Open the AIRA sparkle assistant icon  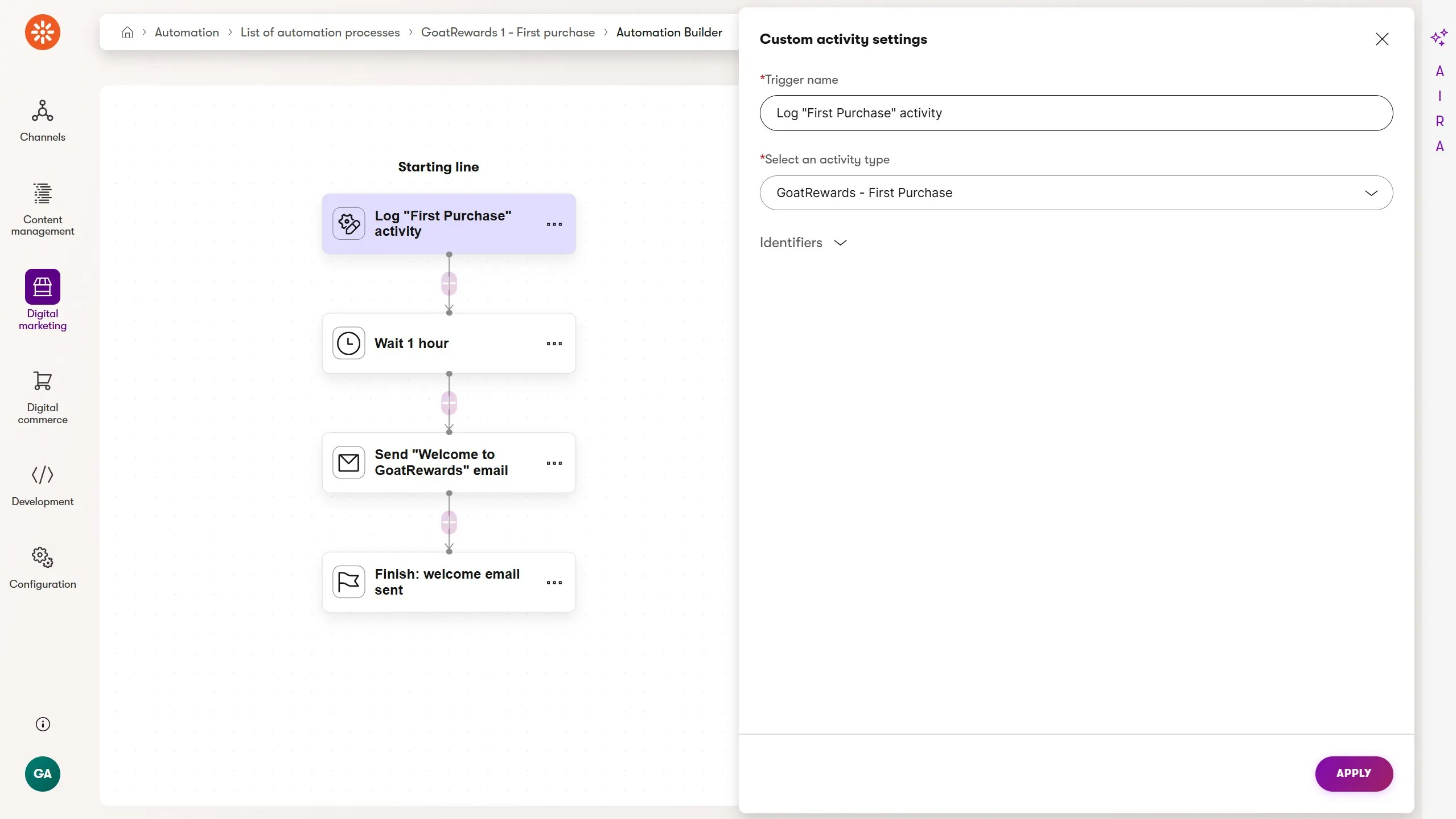tap(1438, 38)
